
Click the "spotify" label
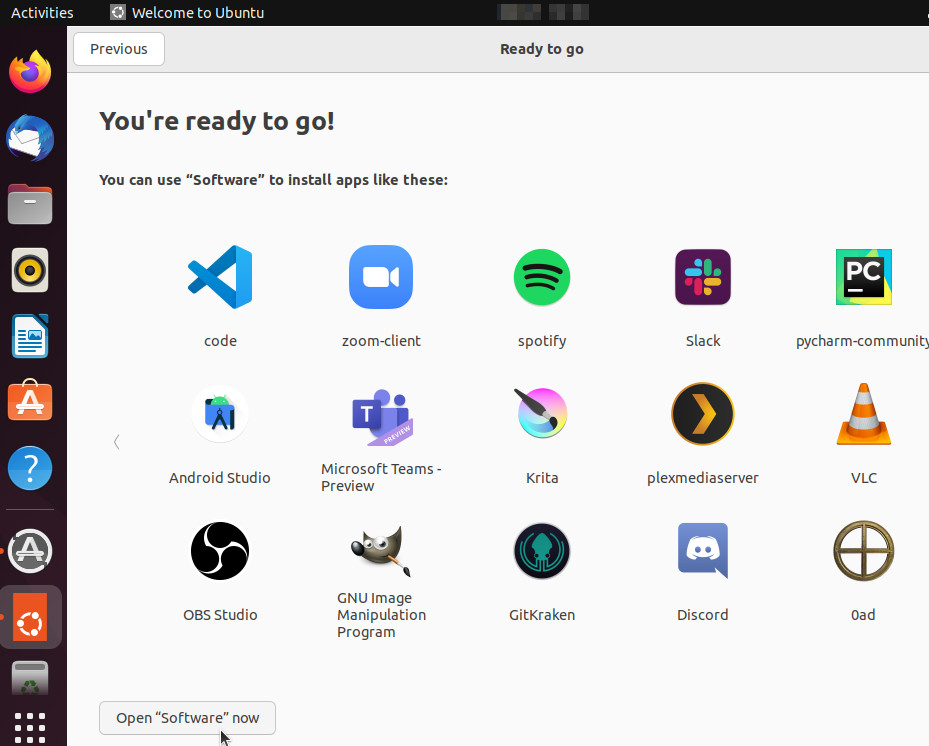tap(542, 341)
